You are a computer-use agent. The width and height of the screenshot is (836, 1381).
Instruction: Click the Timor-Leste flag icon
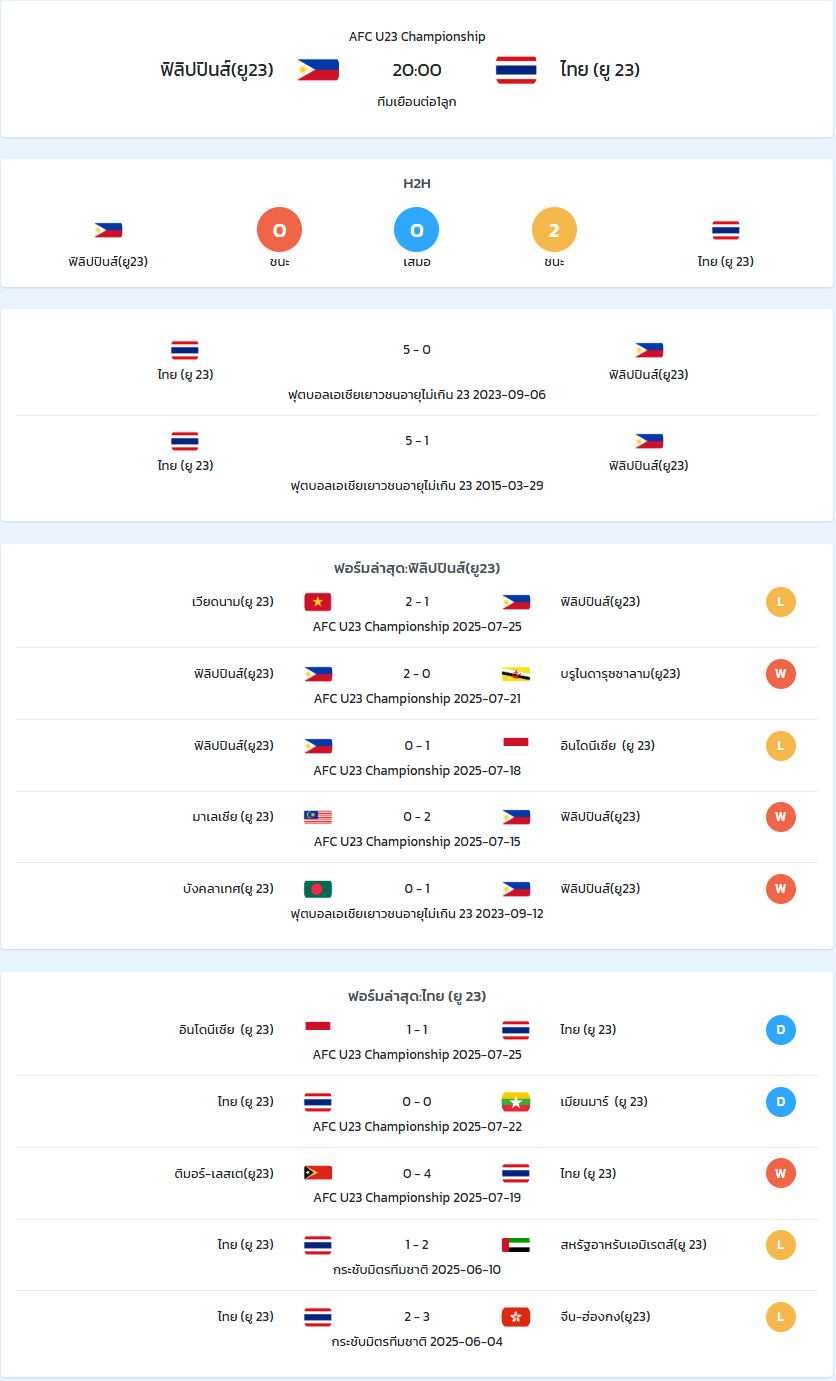click(318, 1174)
